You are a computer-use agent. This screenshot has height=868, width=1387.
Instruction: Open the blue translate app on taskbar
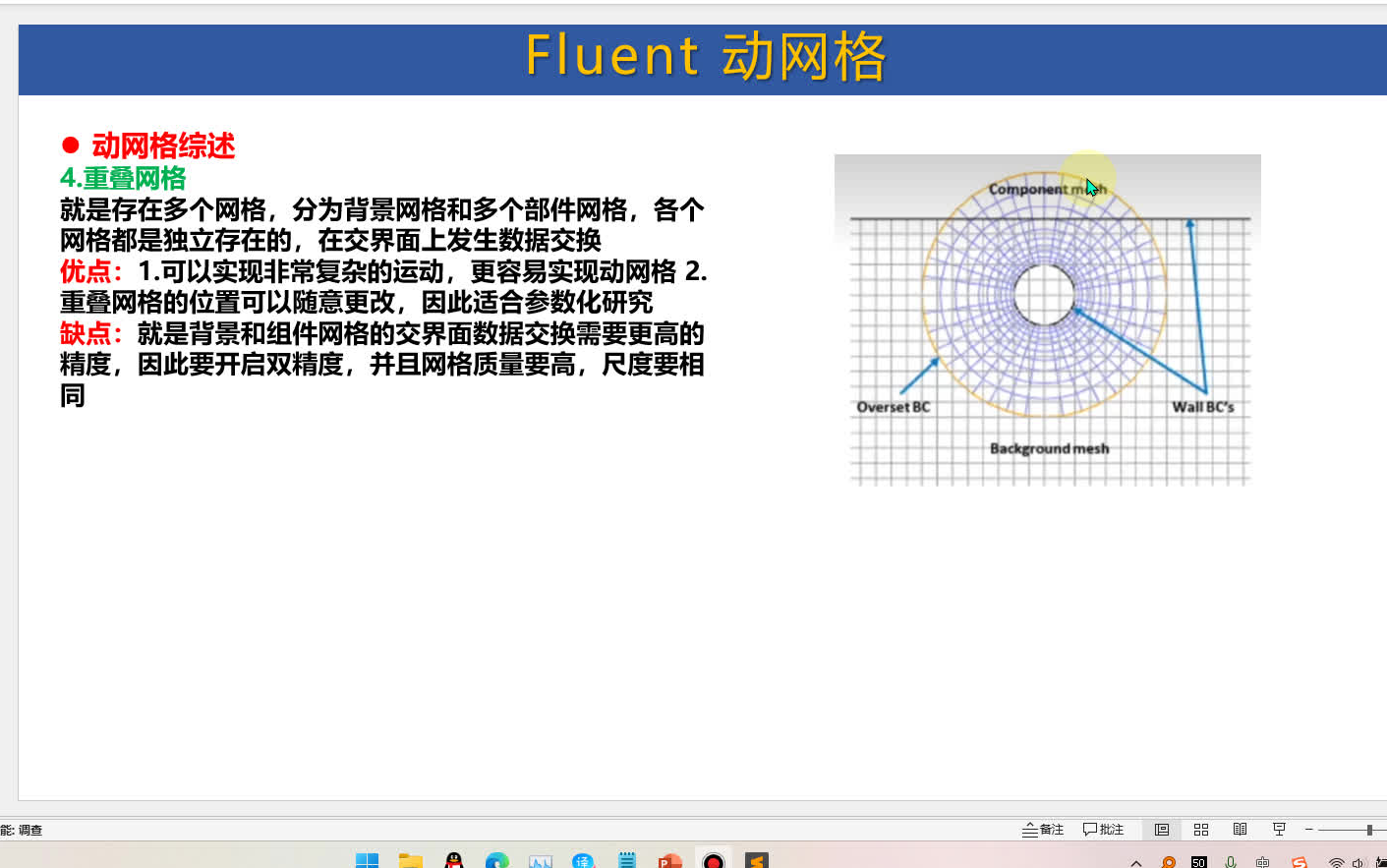[584, 860]
